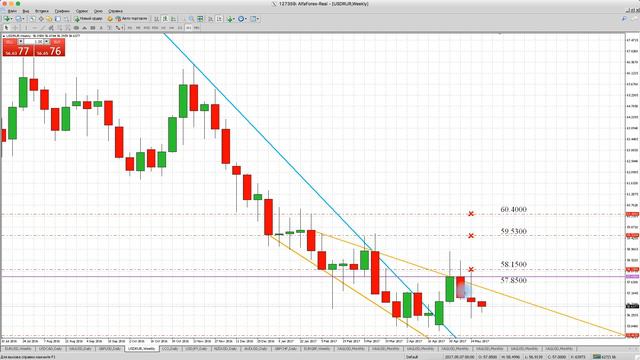This screenshot has height=360, width=640.
Task: Switch timeframe to M30
Action: [x=155, y=28]
